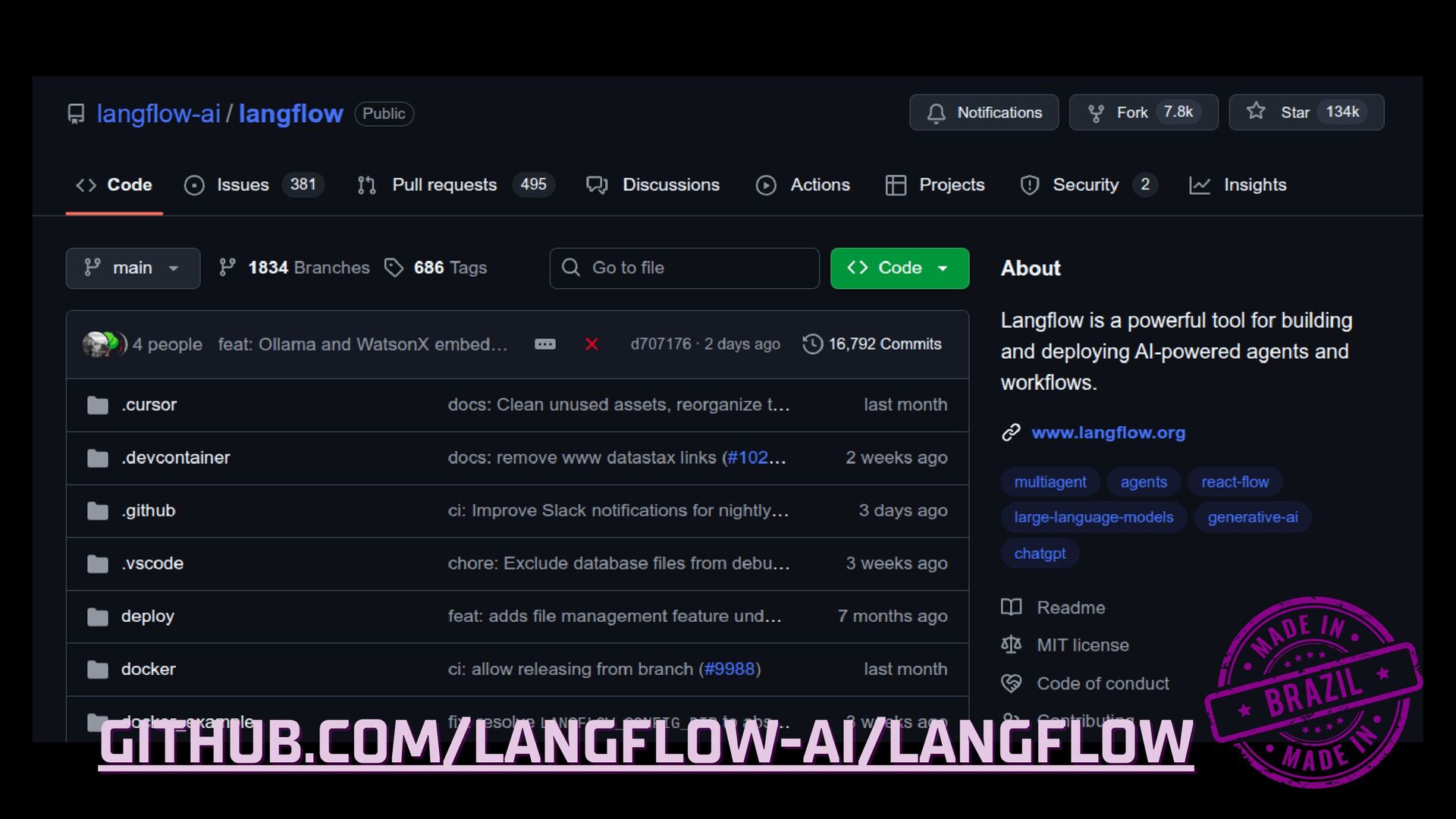
Task: Expand the green Code dropdown
Action: coord(899,268)
